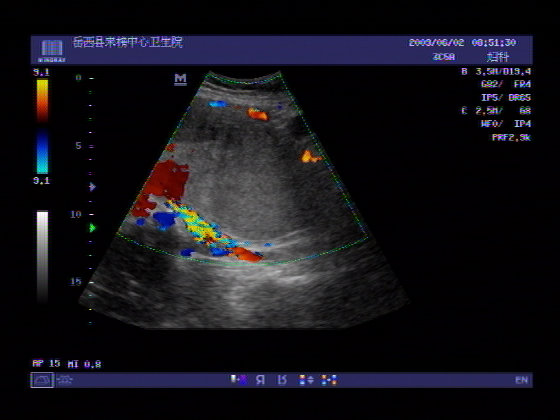Select the color map icon in bottom bar

pyautogui.click(x=239, y=380)
